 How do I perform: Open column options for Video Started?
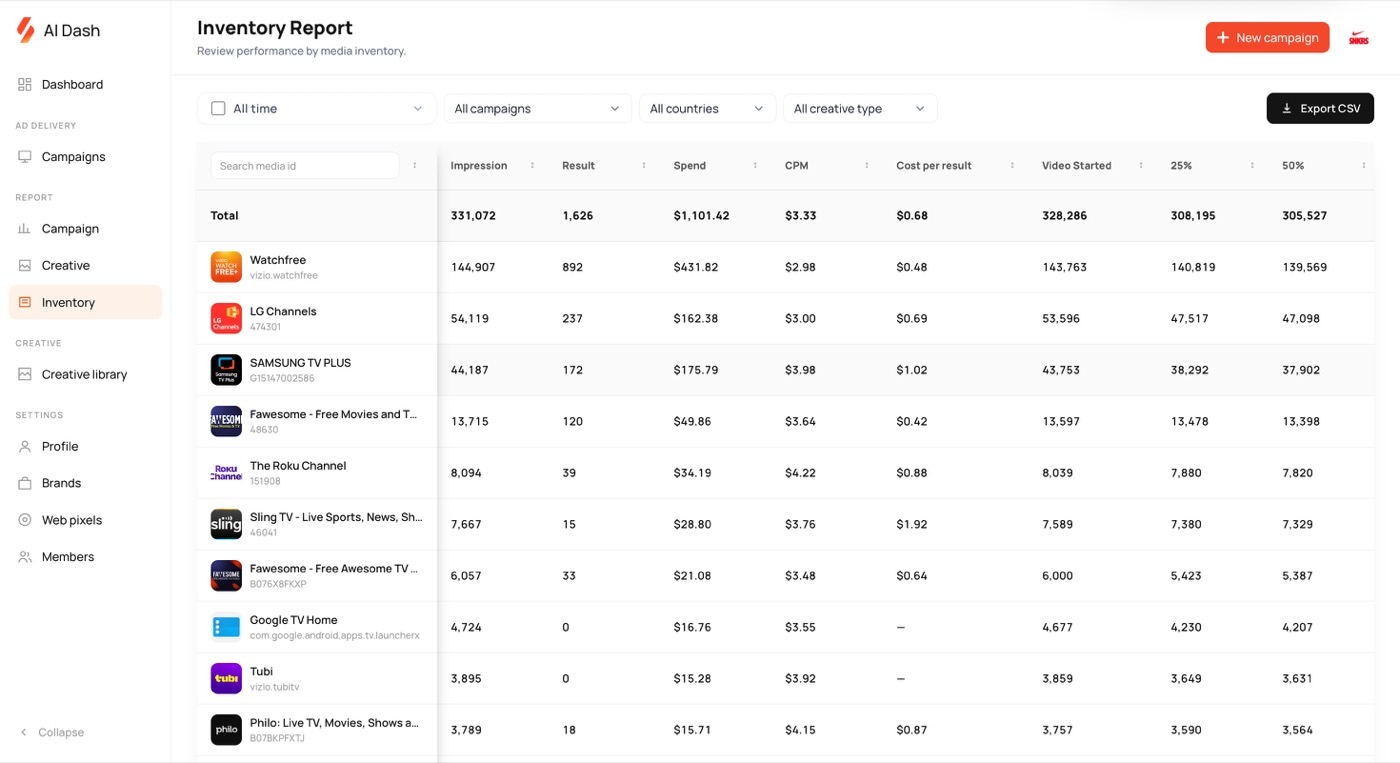click(x=1140, y=166)
